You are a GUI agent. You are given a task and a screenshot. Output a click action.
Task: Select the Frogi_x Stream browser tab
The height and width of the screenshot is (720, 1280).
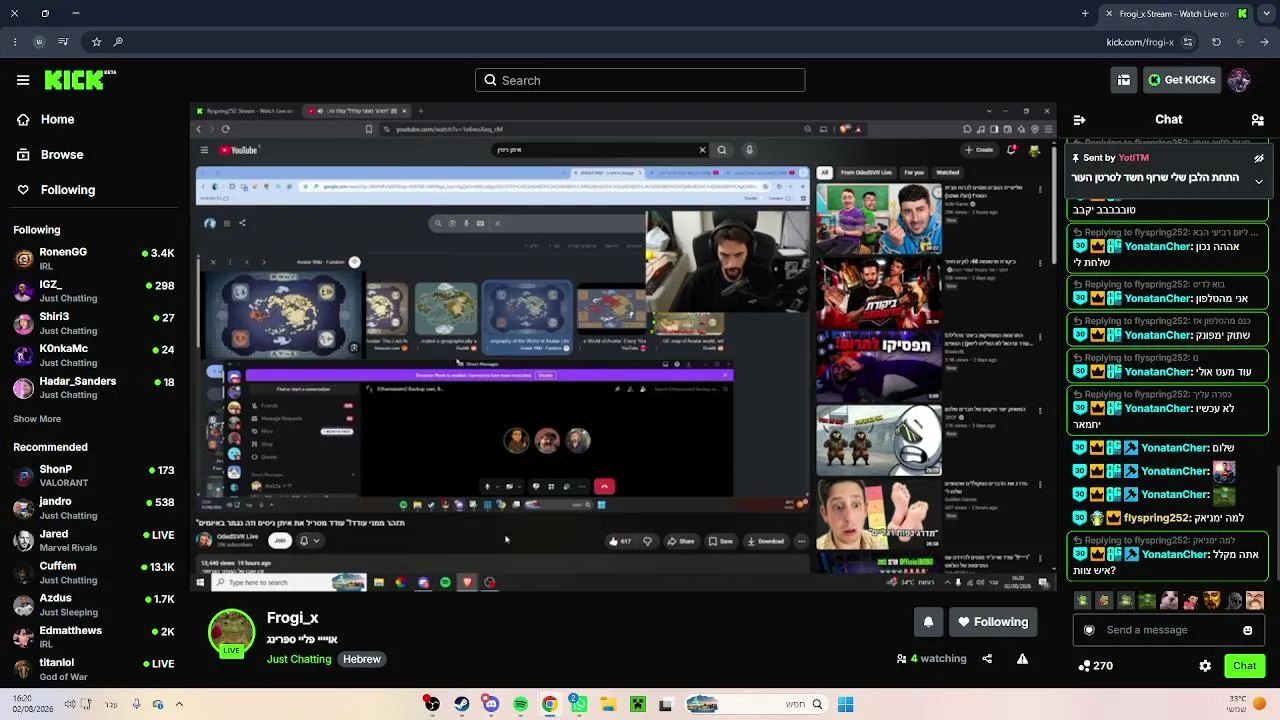point(1176,14)
